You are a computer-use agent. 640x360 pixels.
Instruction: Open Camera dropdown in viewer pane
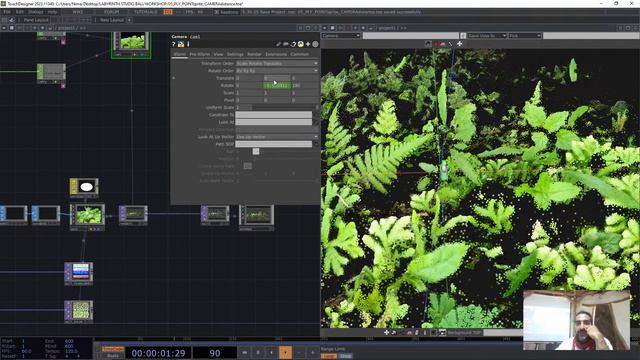pyautogui.click(x=341, y=36)
